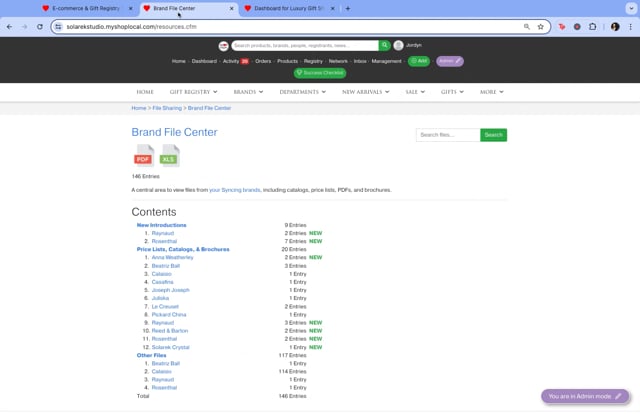Toggle 'You are in Admin mode' badge
Screen dimensions: 640x414
coord(585,396)
